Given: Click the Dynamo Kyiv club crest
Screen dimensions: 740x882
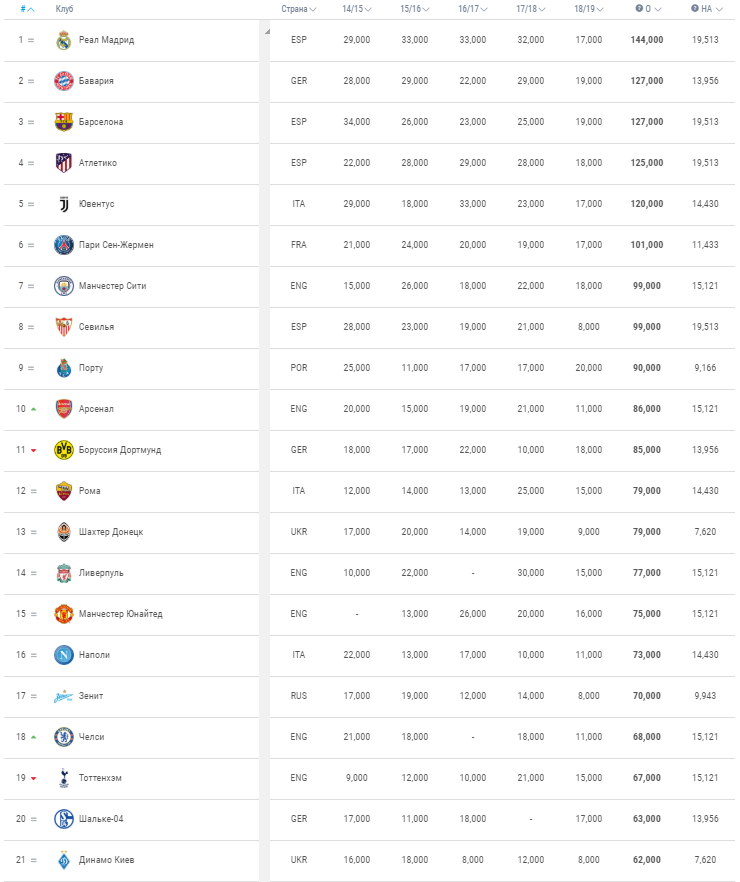Looking at the screenshot, I should point(64,860).
